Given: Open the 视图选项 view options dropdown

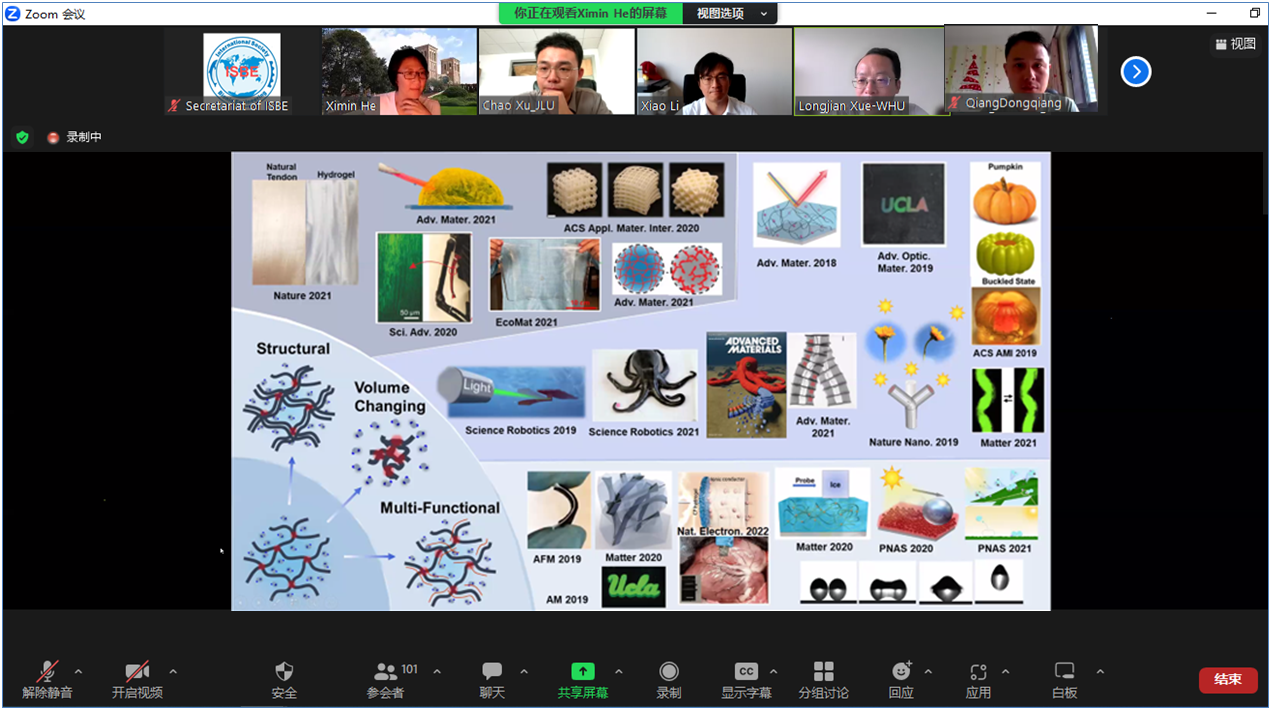Looking at the screenshot, I should tap(733, 13).
